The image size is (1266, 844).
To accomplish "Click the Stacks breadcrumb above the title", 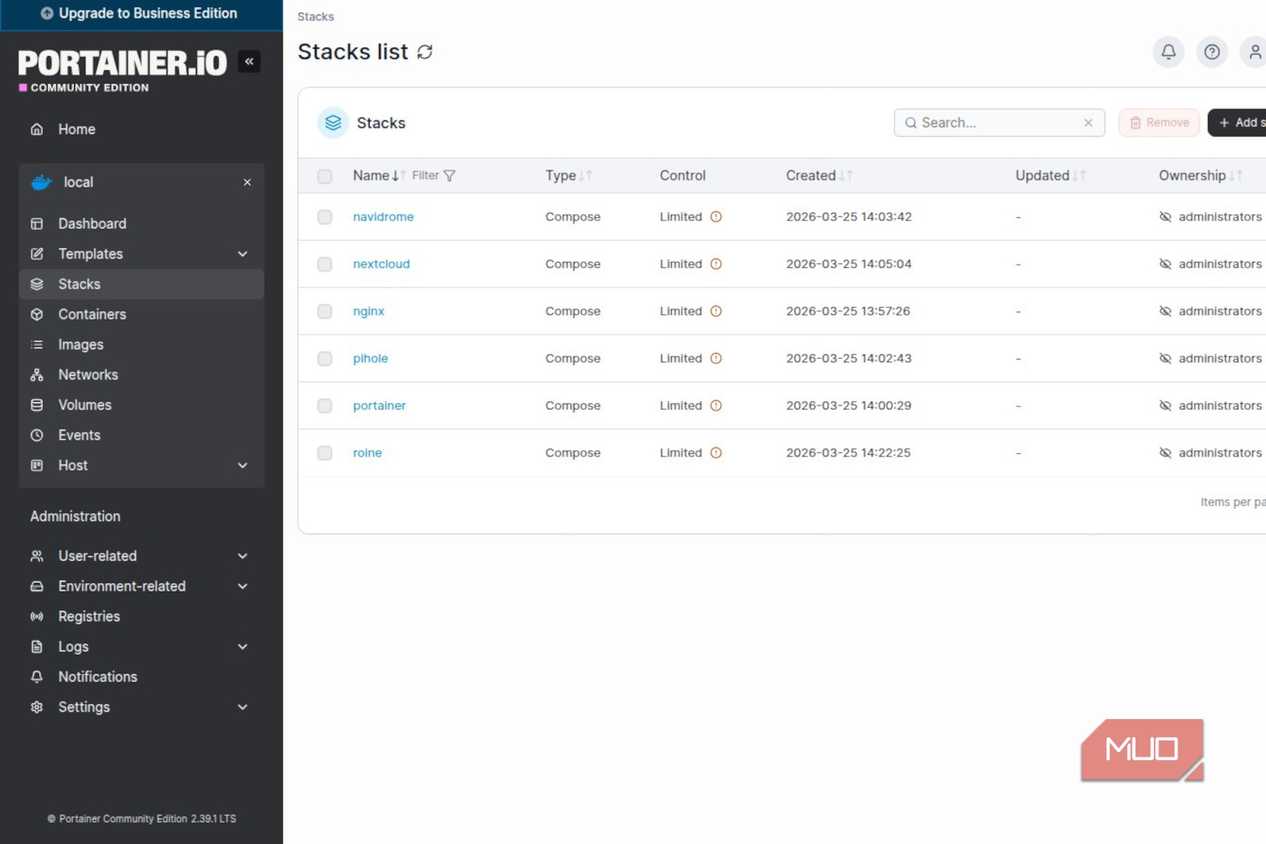I will (x=315, y=17).
